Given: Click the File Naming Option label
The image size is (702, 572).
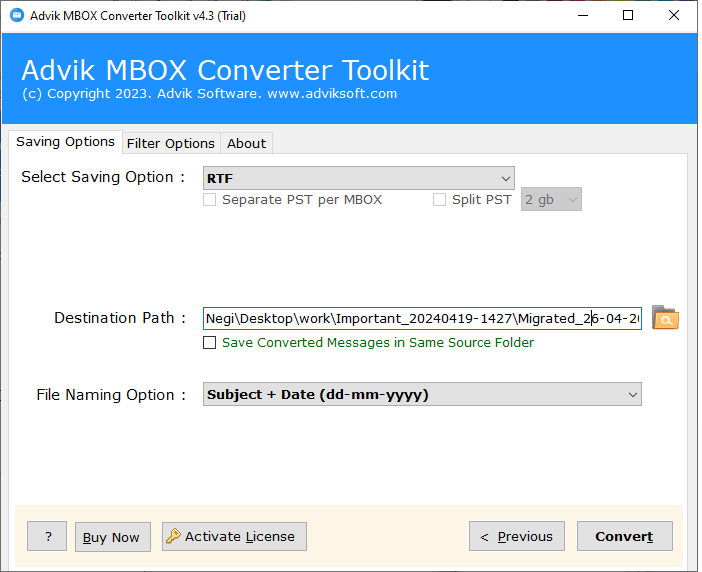Looking at the screenshot, I should click(x=111, y=395).
